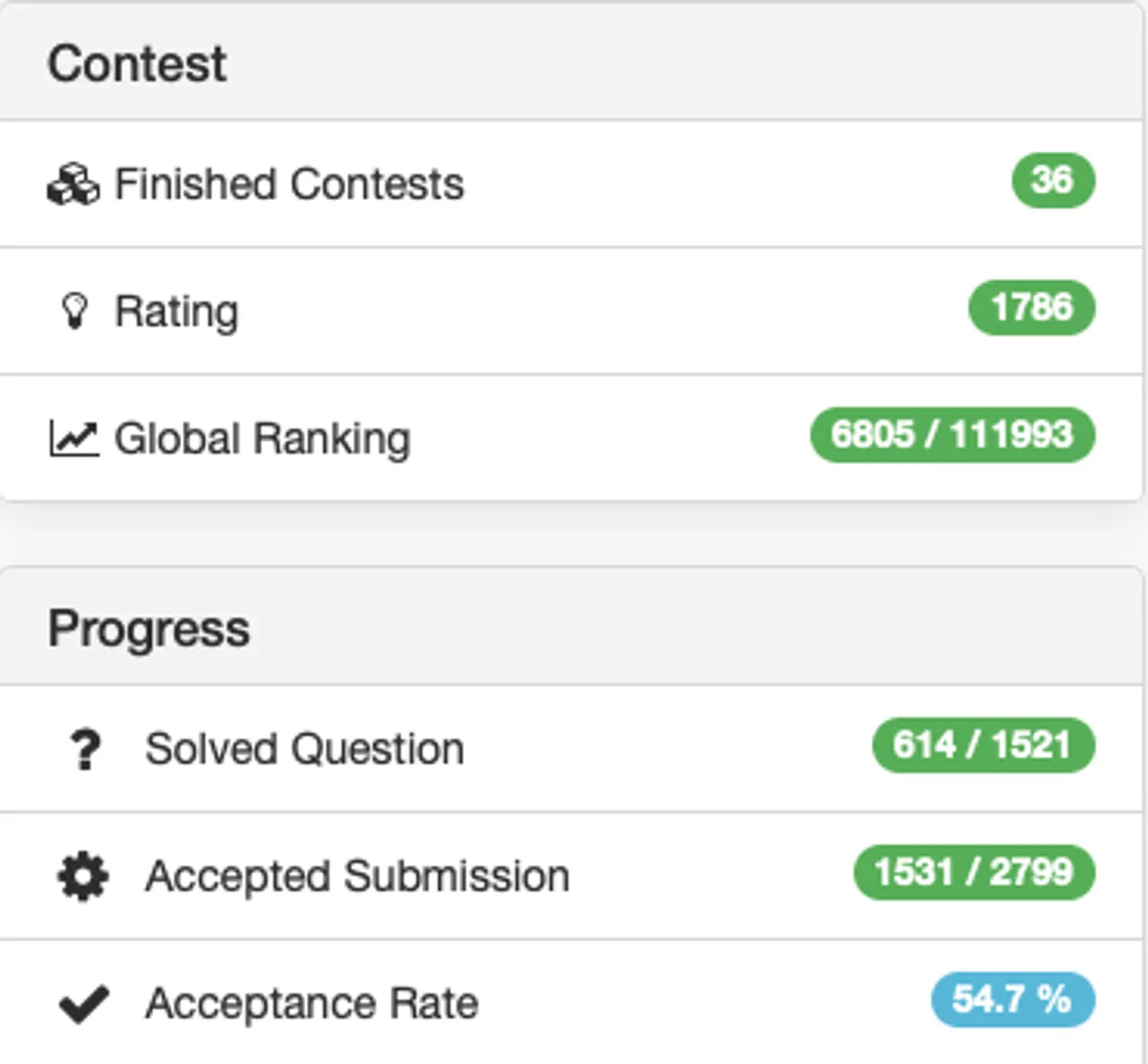Click the Acceptance Rate checkmark icon

(x=84, y=1002)
